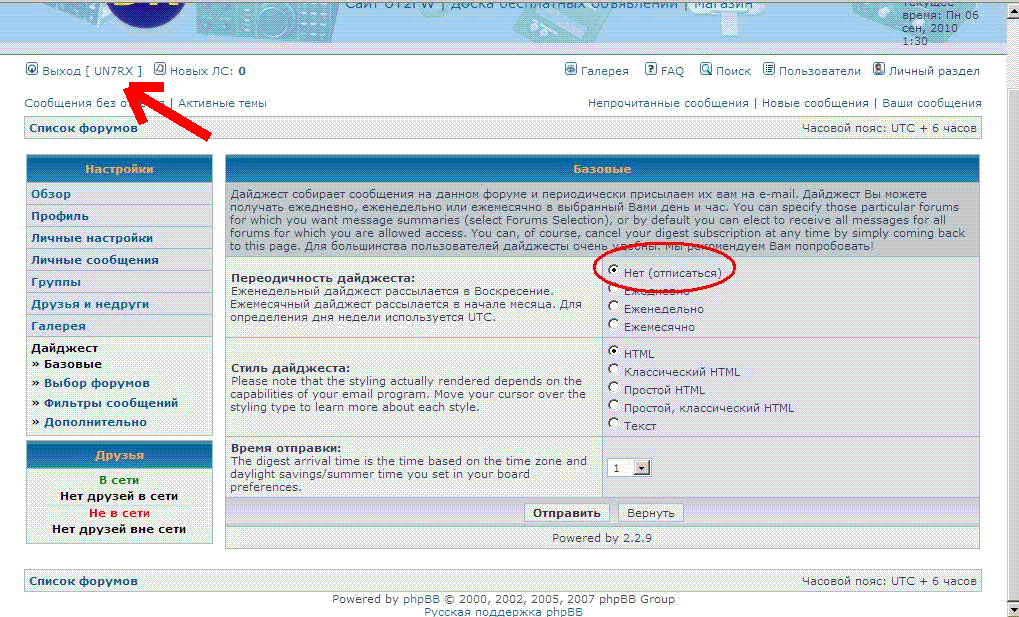Choose the Еженедельно digest frequency option
1019x617 pixels.
click(x=614, y=308)
